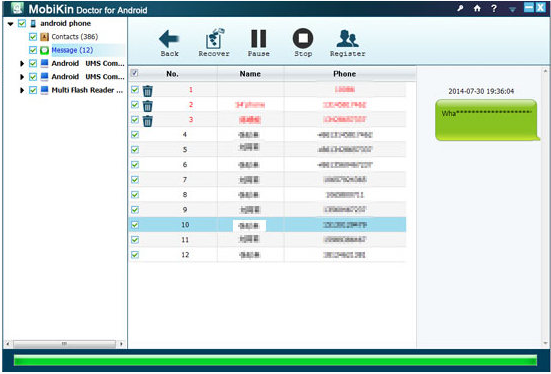Toggle the select-all checkbox in table header
Image resolution: width=551 pixels, height=374 pixels.
[134, 73]
